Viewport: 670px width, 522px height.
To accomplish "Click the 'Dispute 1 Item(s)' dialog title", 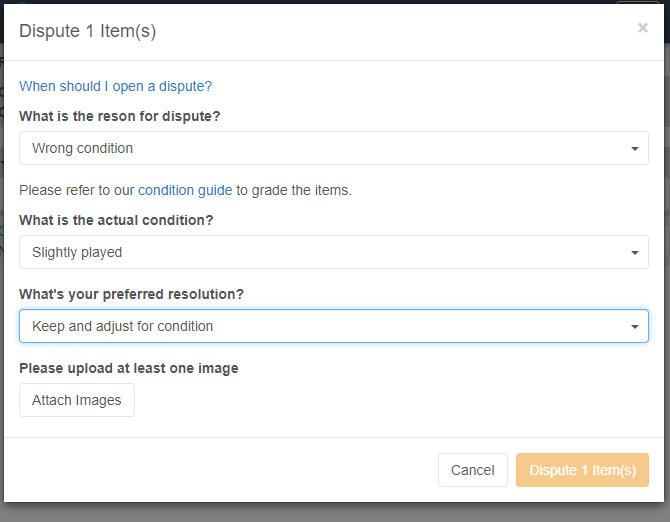I will (x=88, y=31).
